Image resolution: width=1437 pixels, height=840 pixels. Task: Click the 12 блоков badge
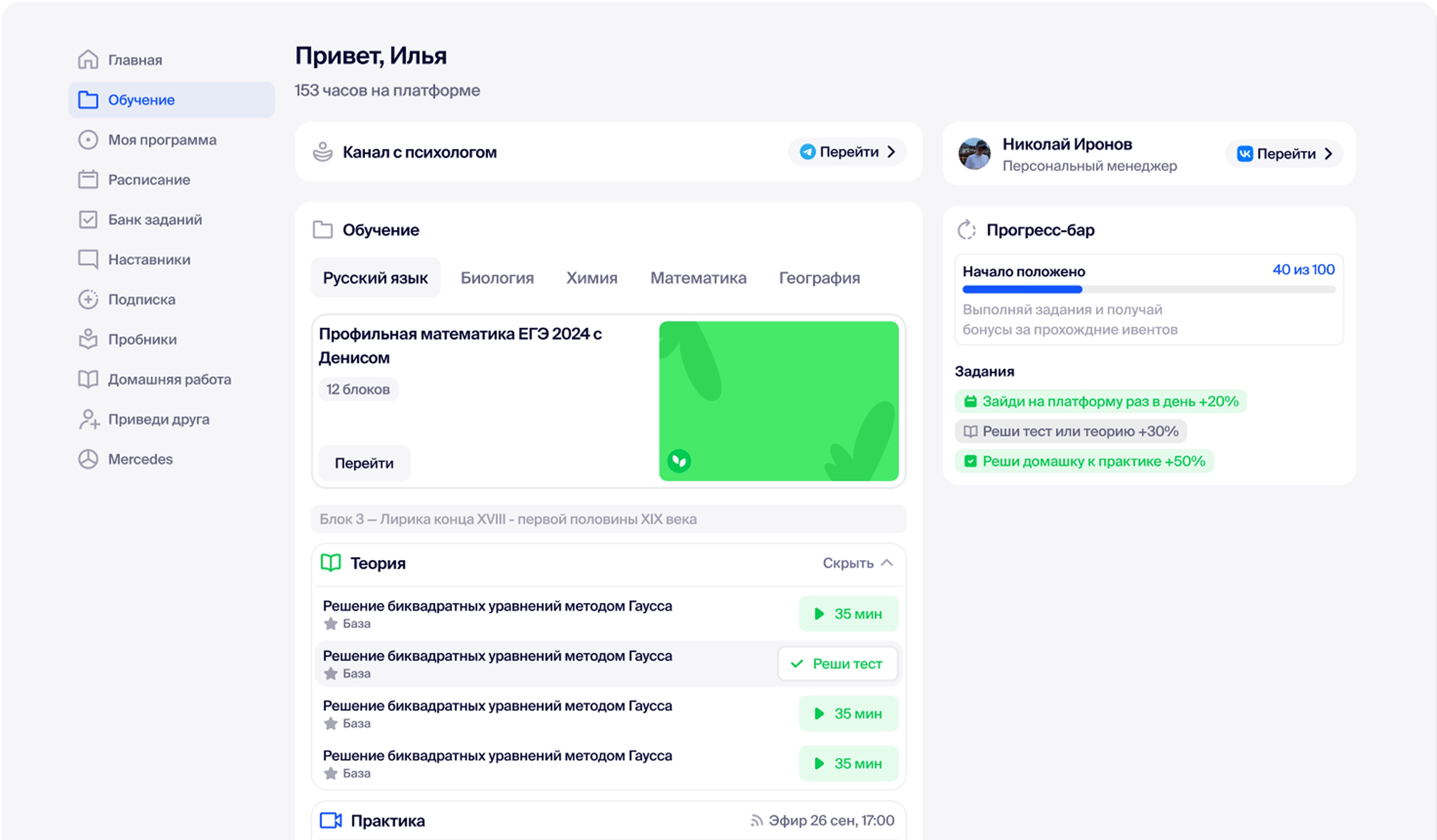click(358, 389)
